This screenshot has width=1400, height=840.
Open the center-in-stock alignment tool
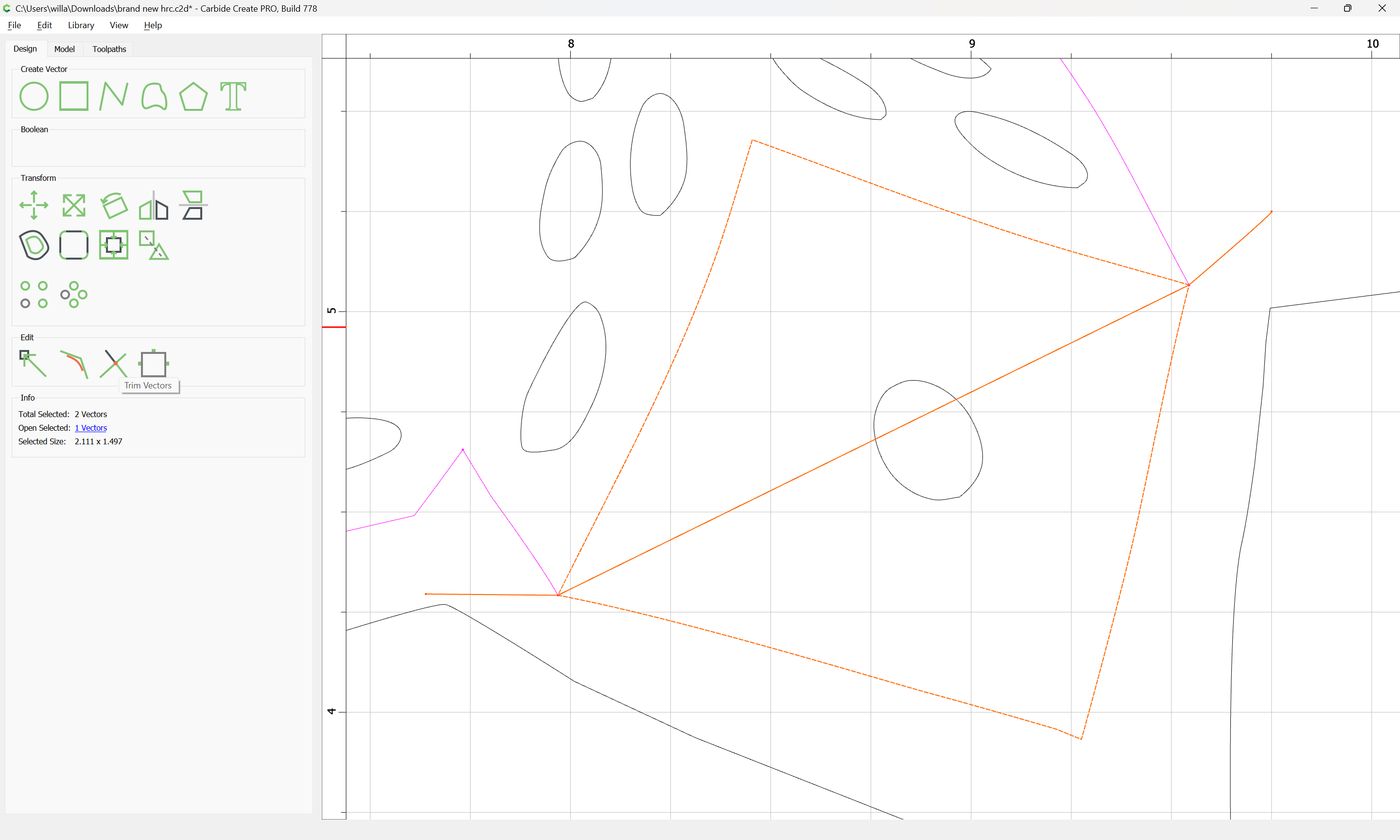tap(114, 245)
